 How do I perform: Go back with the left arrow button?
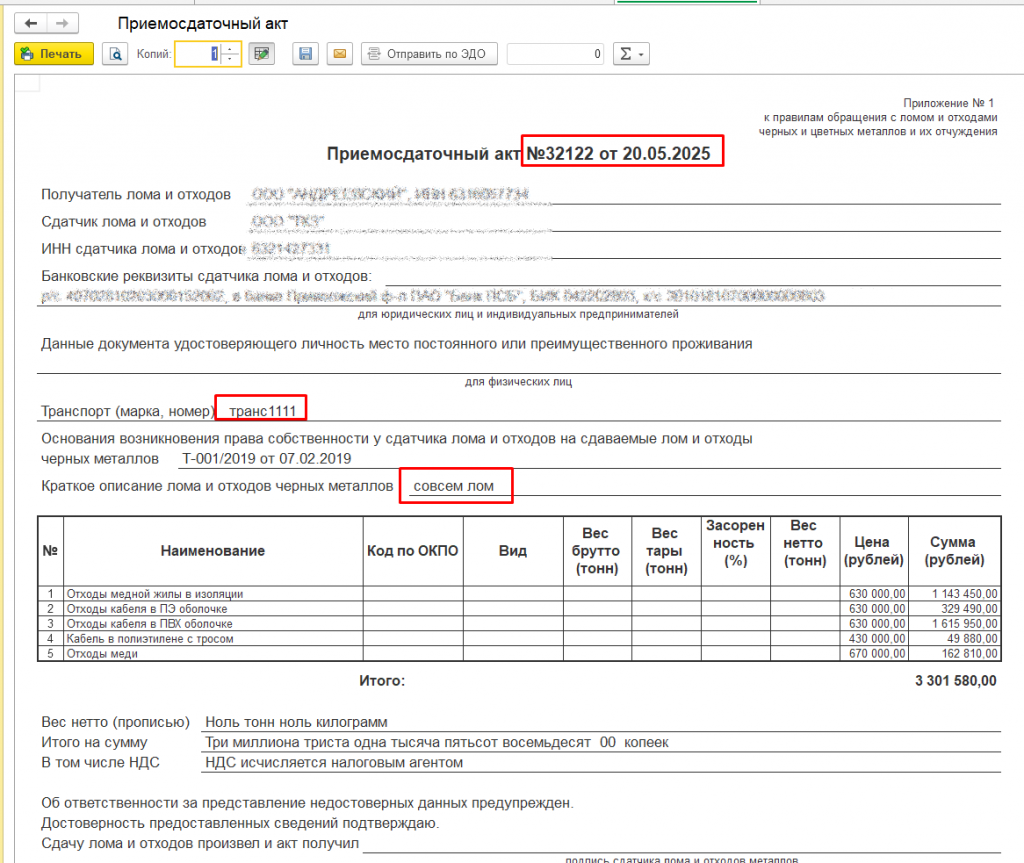(31, 24)
